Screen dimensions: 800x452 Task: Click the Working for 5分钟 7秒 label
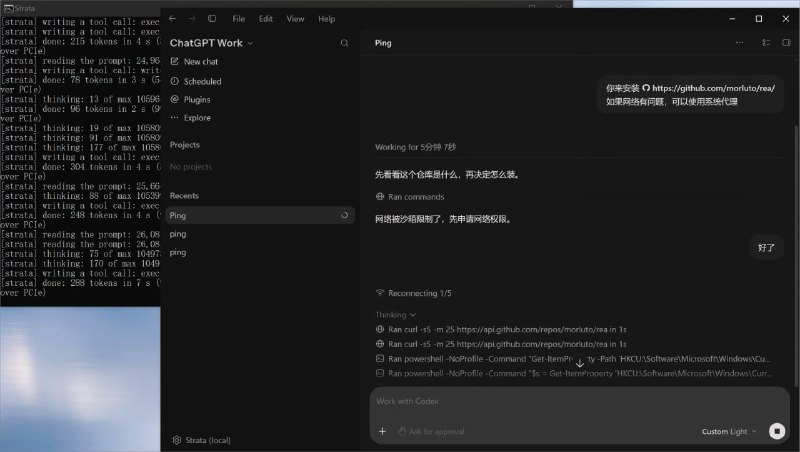point(415,147)
